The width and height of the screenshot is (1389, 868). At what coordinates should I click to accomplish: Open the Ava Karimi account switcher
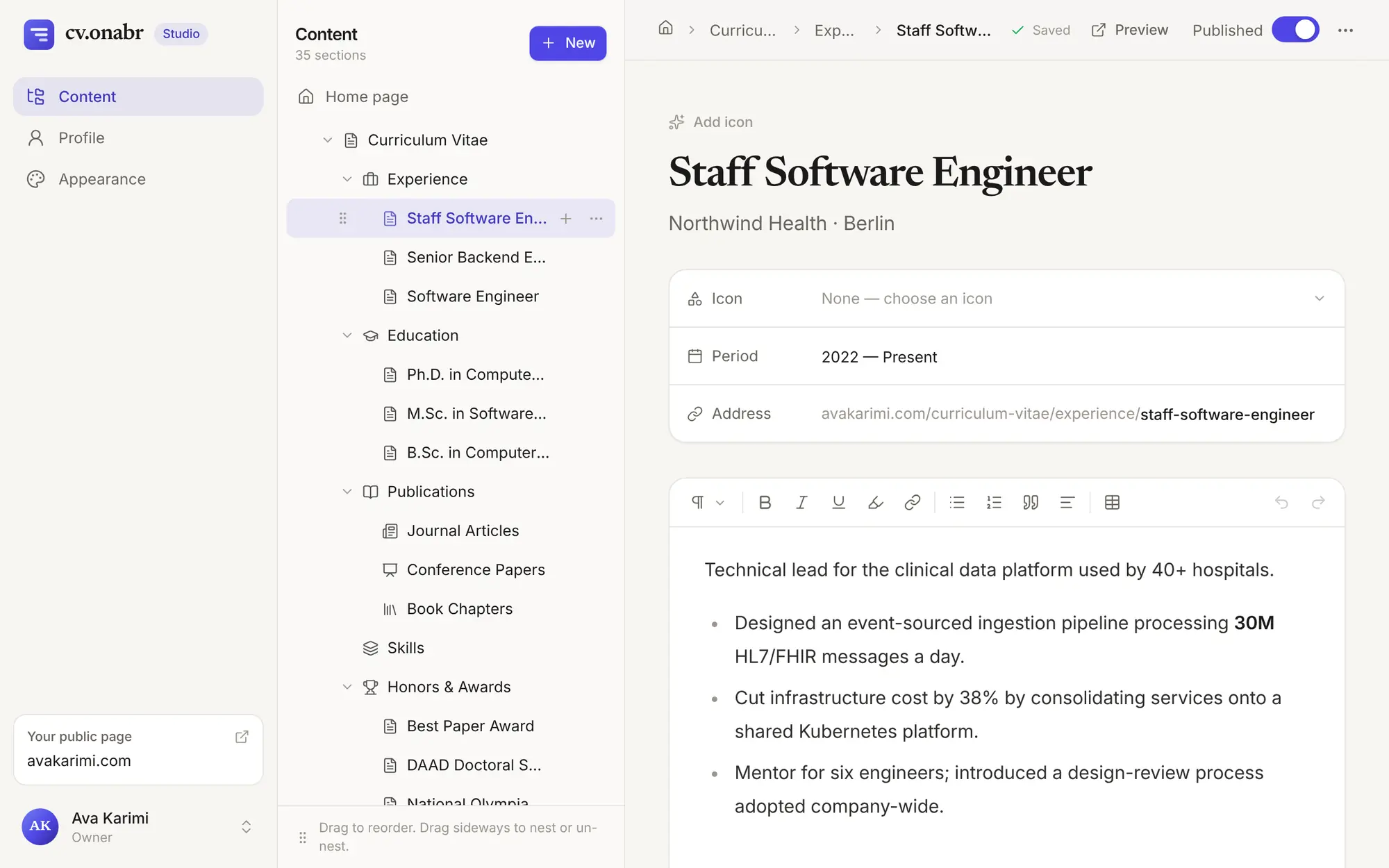(138, 826)
